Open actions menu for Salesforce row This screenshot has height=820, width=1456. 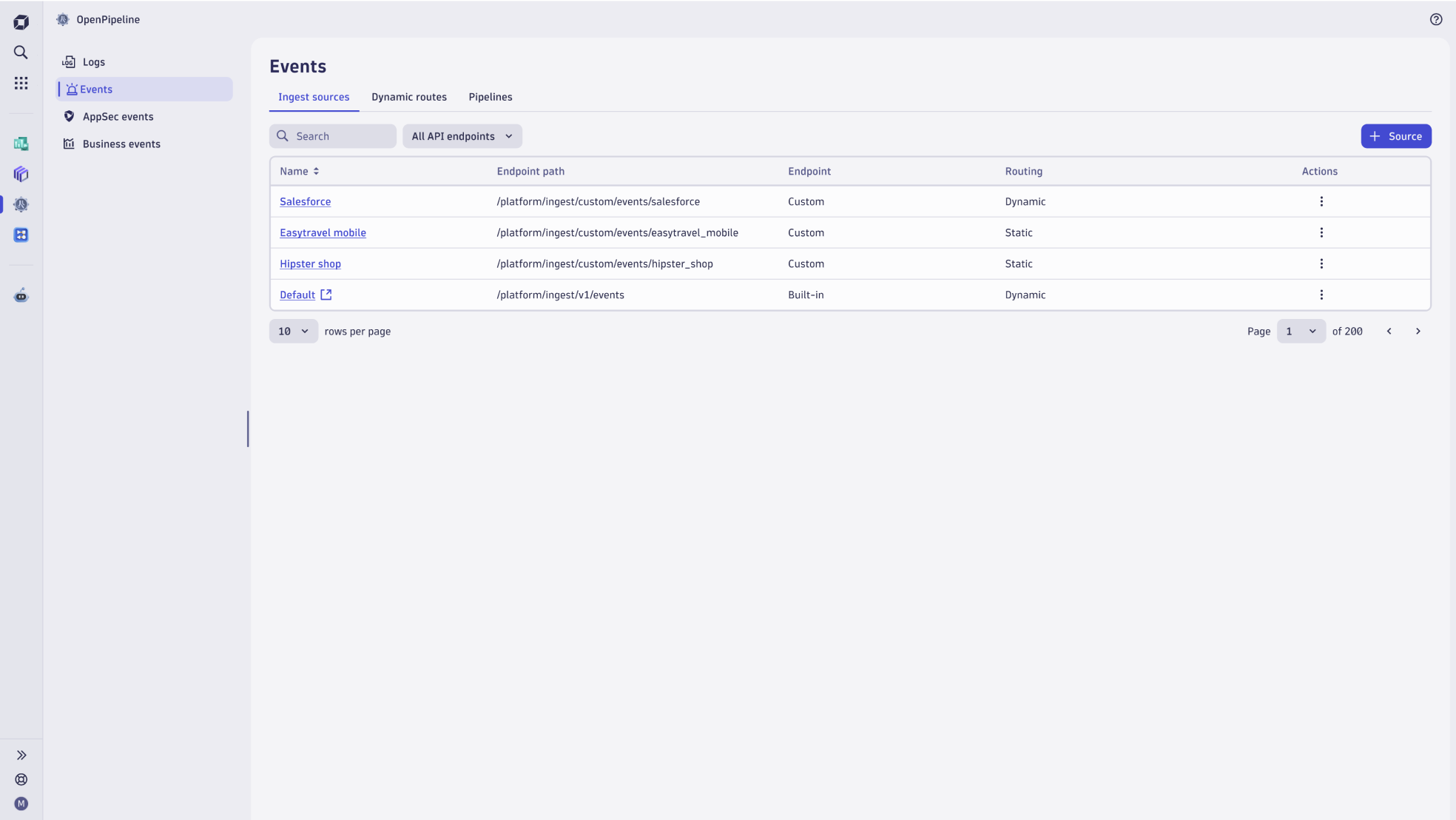1321,201
